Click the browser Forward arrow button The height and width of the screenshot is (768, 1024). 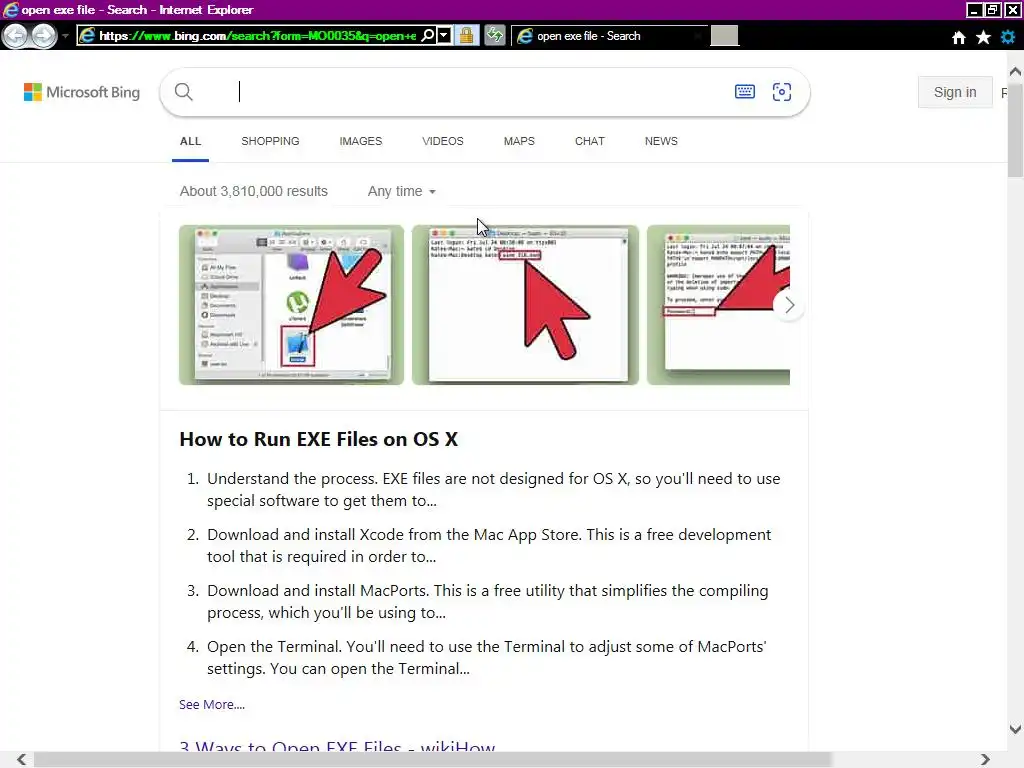click(x=44, y=36)
